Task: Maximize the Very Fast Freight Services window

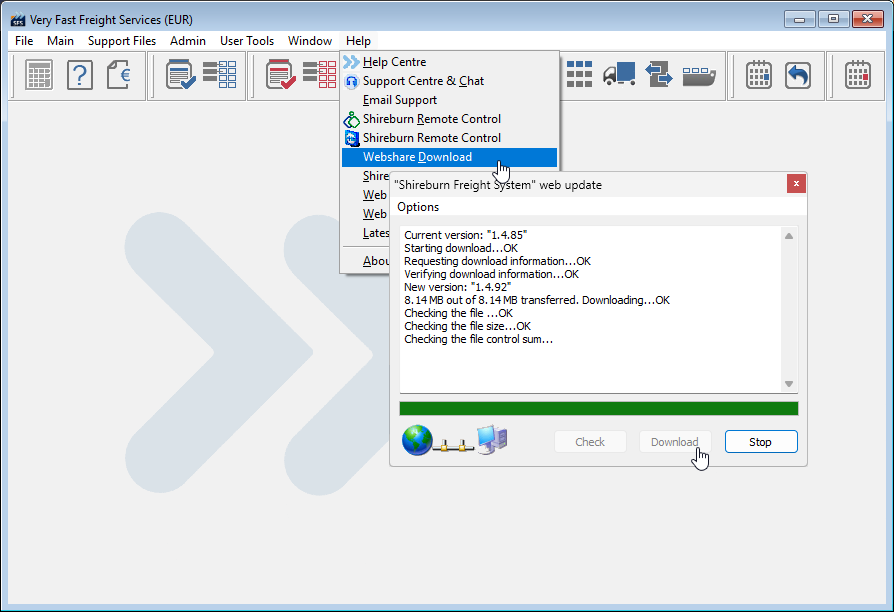Action: click(833, 19)
